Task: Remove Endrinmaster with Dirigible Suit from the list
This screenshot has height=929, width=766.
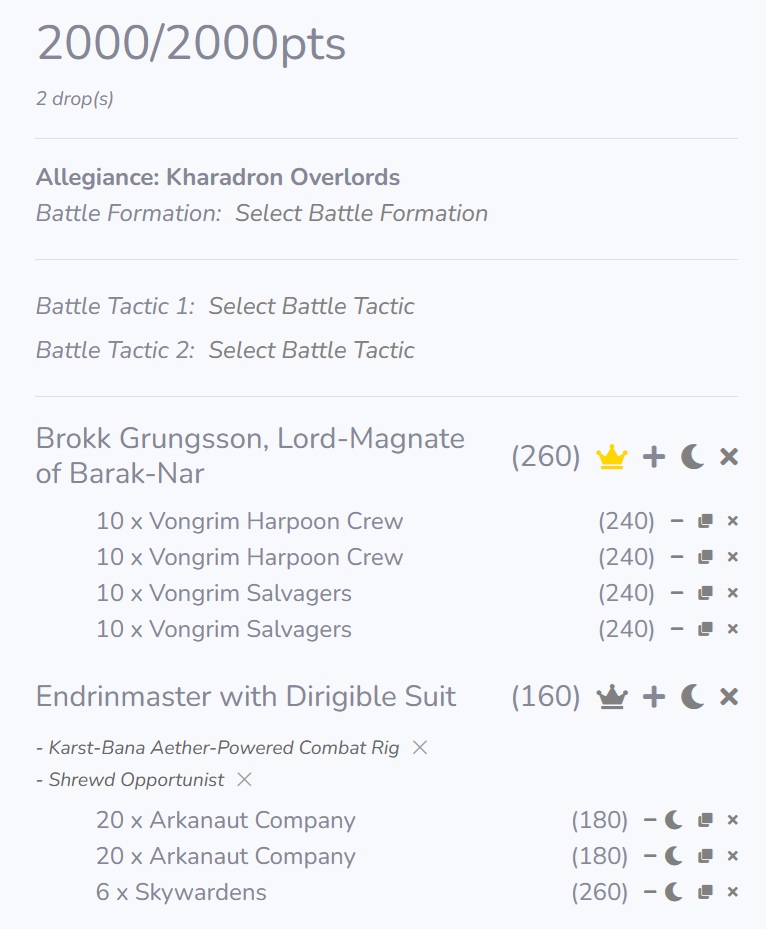Action: [x=729, y=697]
